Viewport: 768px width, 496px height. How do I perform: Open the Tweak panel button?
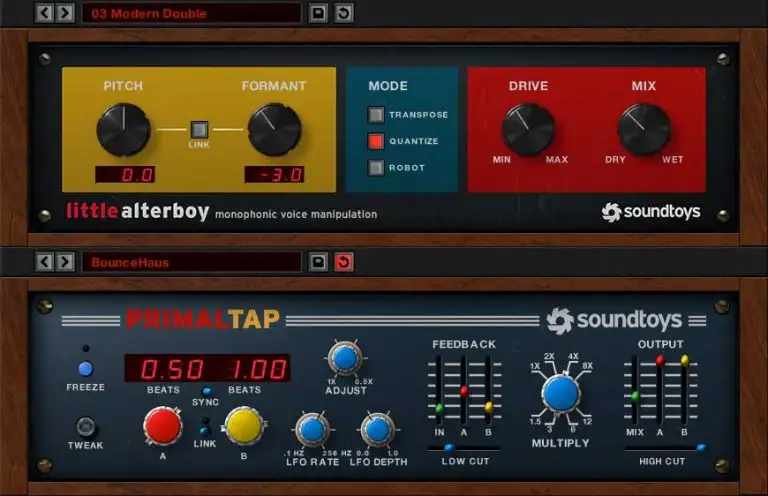tap(86, 426)
